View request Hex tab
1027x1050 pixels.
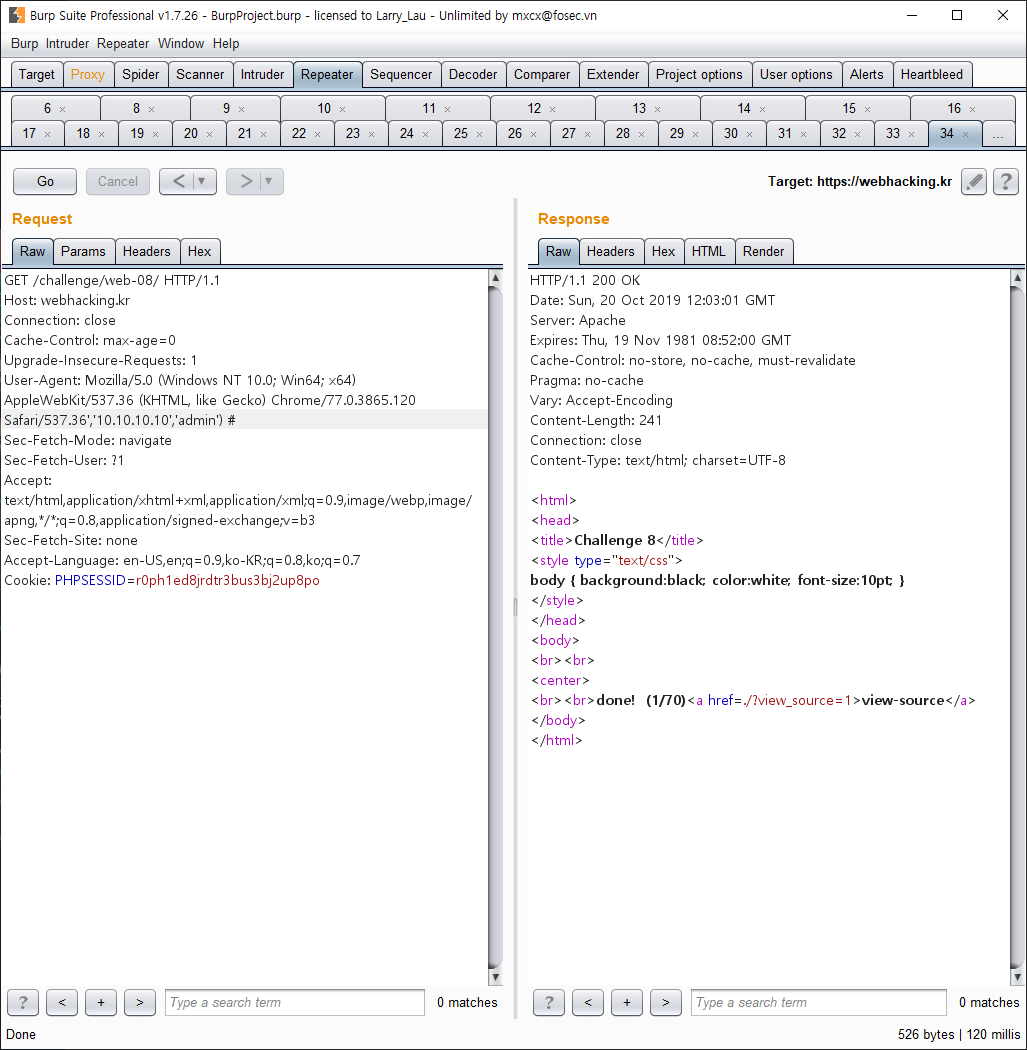coord(200,252)
